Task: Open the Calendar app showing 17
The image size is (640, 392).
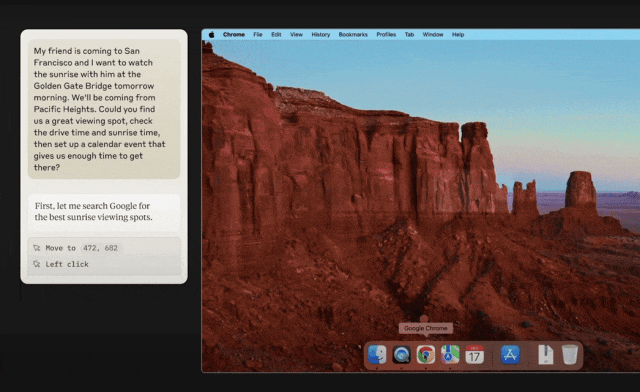Action: [474, 354]
